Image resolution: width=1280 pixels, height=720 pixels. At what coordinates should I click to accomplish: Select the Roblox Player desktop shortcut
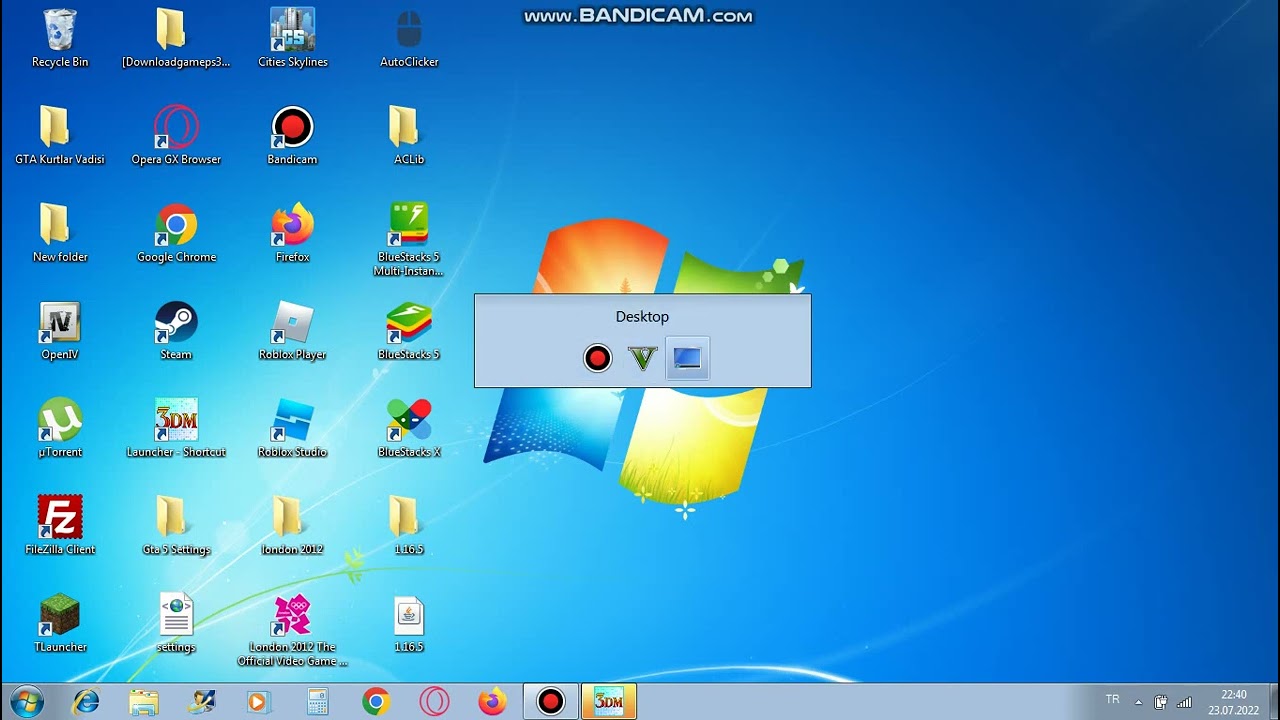tap(292, 331)
